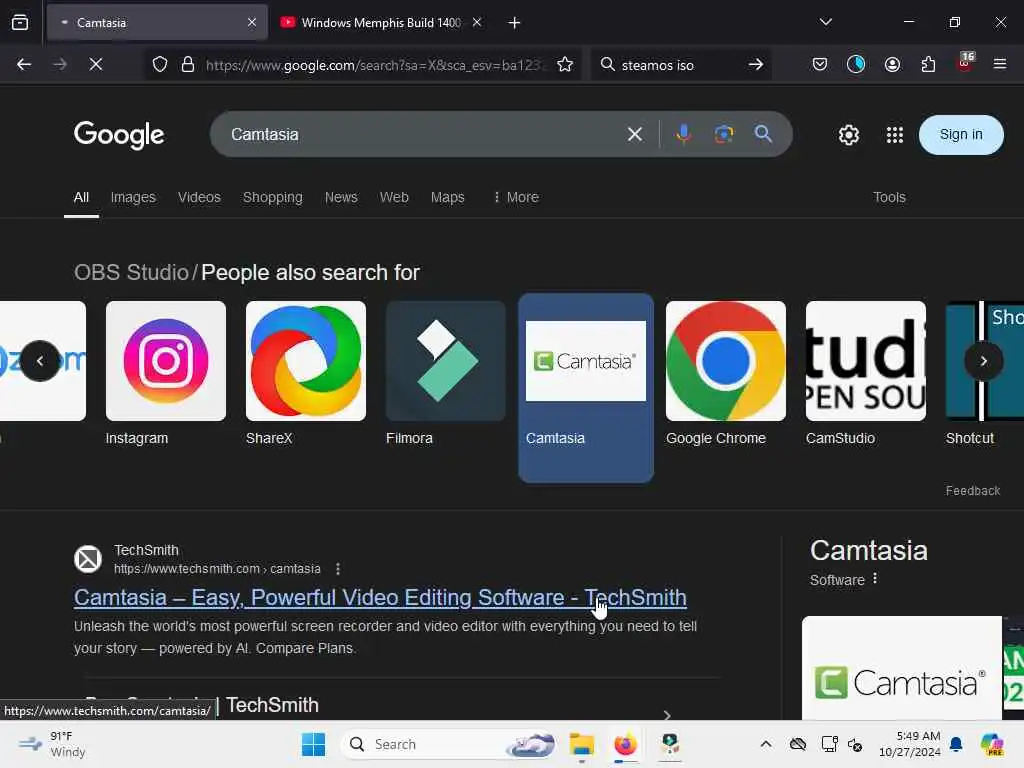
Task: Show previous carousel suggestions
Action: tap(40, 360)
